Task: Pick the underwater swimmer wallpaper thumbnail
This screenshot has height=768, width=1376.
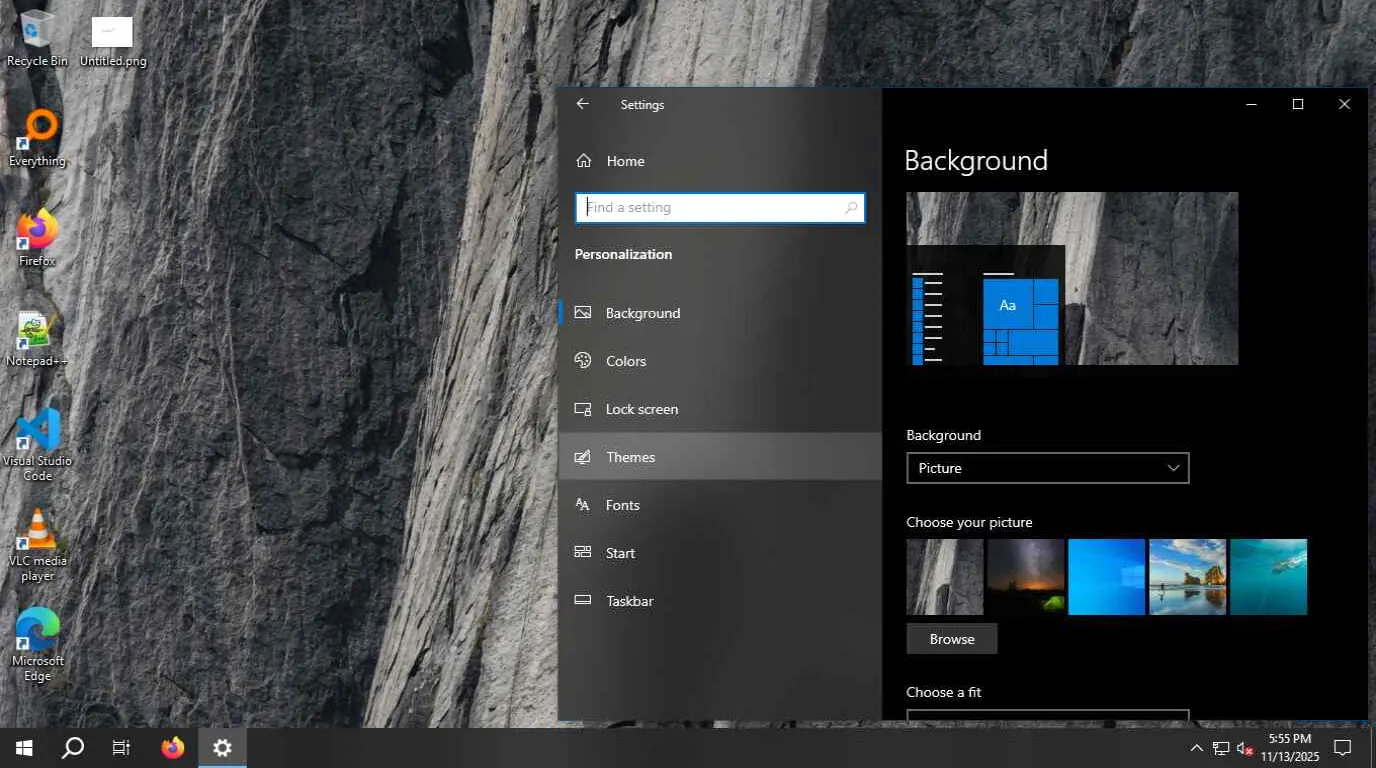Action: [x=1269, y=577]
